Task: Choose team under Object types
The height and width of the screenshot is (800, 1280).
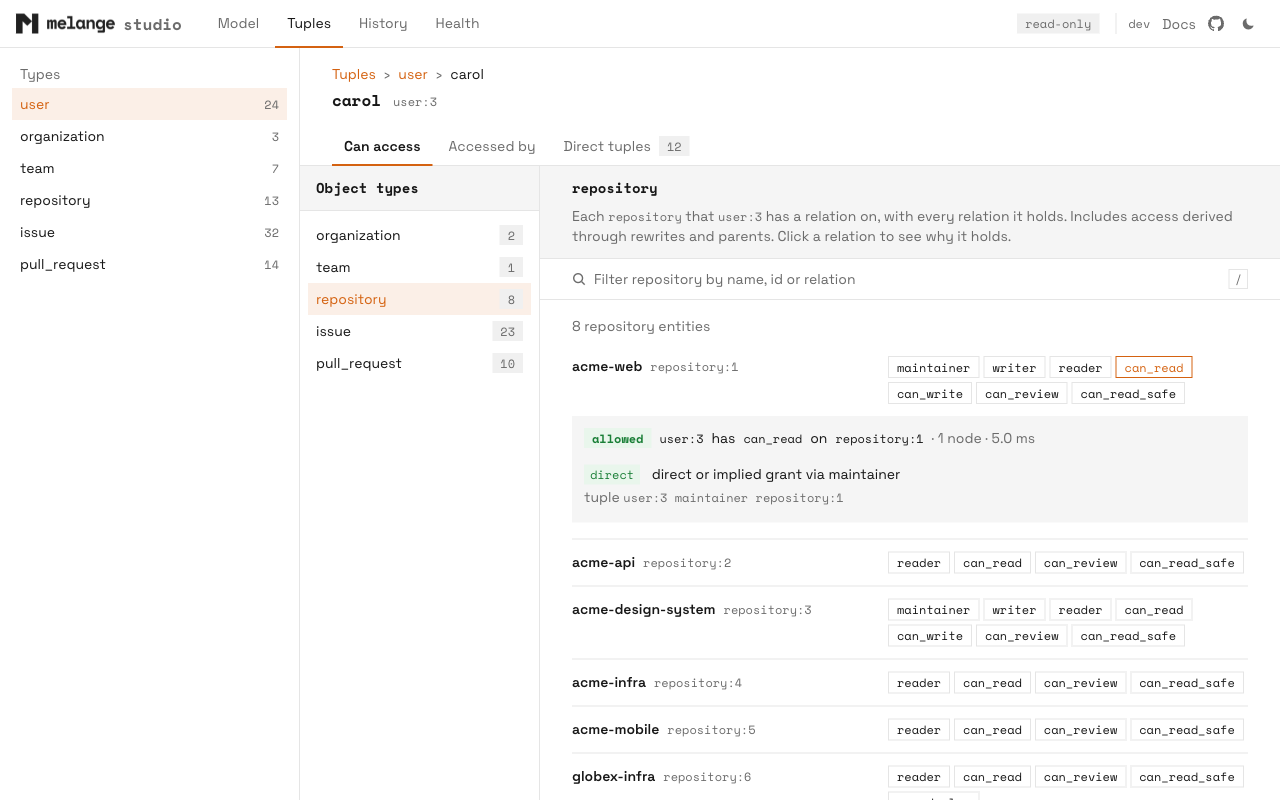Action: pyautogui.click(x=419, y=267)
